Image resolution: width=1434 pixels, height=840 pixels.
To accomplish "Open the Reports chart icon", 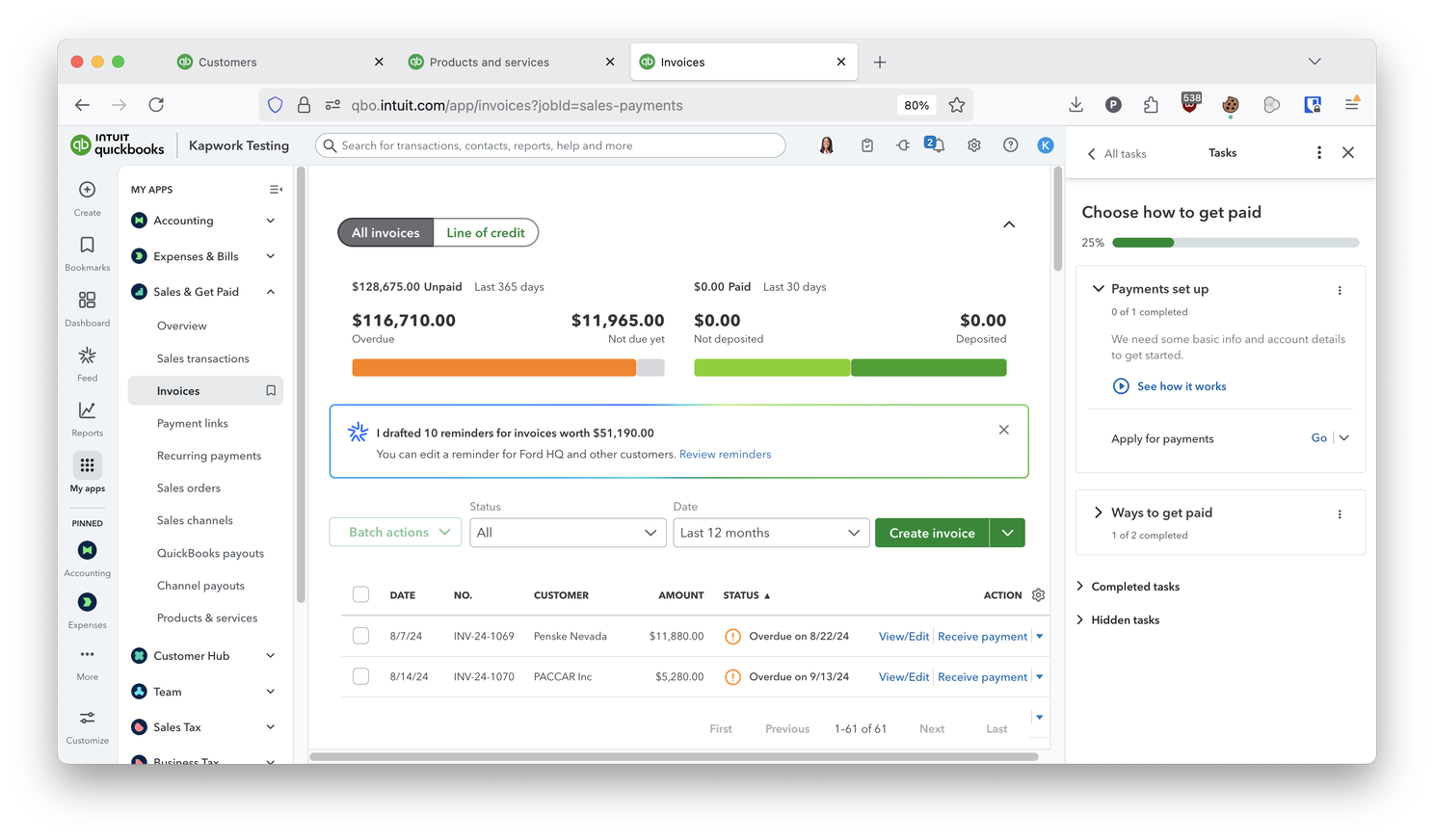I will (87, 410).
